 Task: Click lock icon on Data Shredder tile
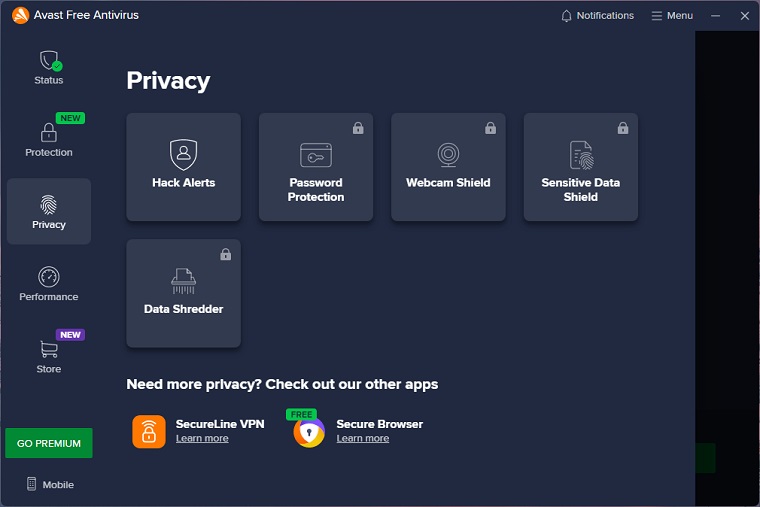tap(225, 254)
